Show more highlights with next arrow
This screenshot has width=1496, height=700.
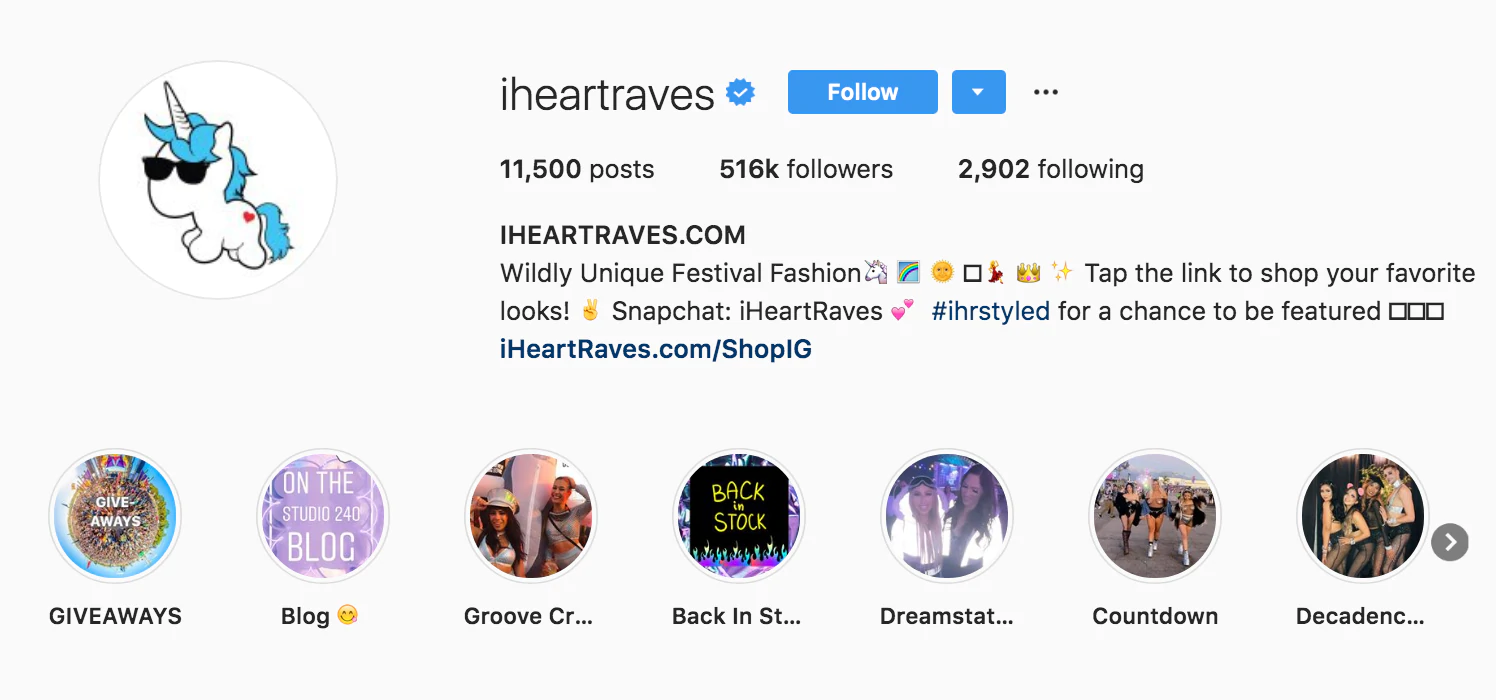click(x=1450, y=543)
